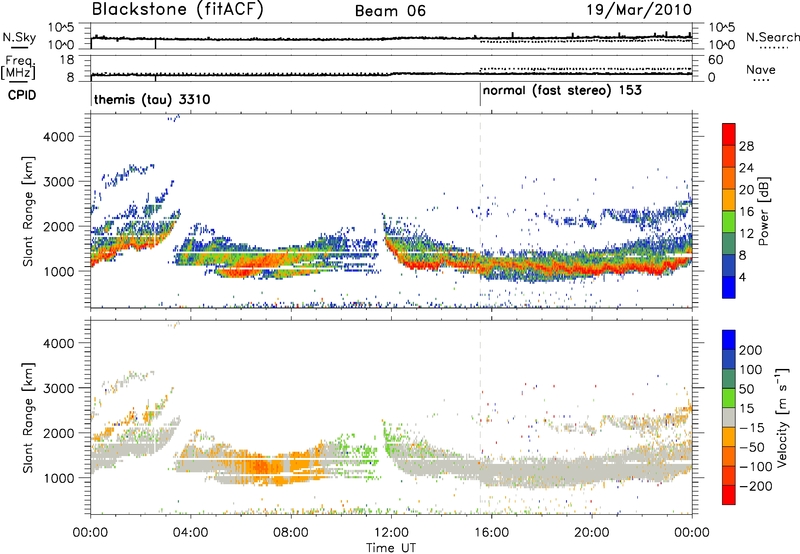This screenshot has width=800, height=554.
Task: Click the 28 tick on power colorbar
Action: pos(746,146)
